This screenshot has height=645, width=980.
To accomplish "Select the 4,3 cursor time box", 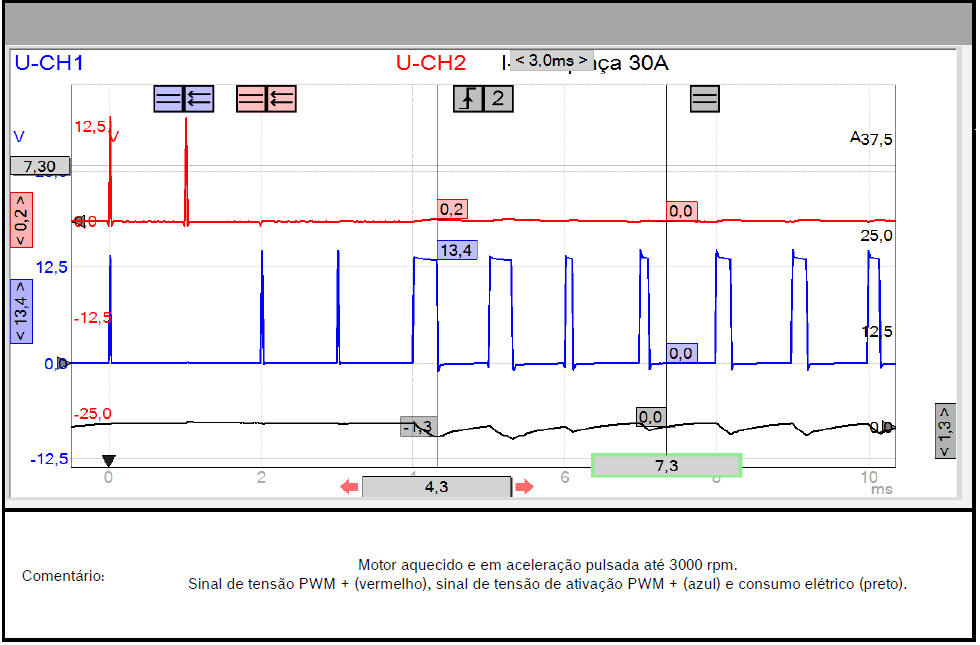I will (x=436, y=487).
